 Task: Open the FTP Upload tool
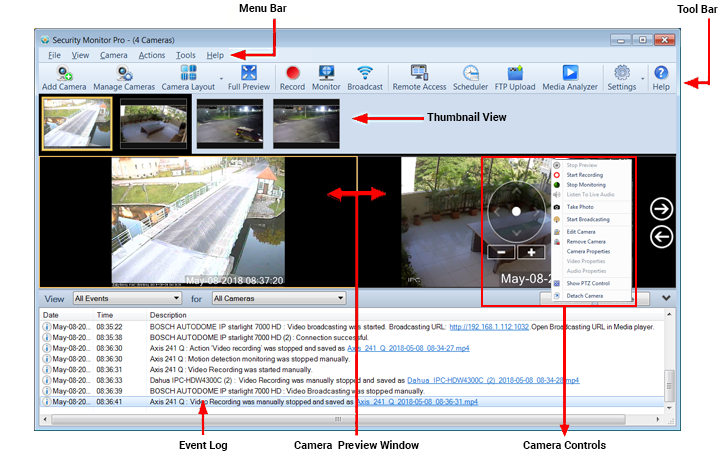coord(515,74)
